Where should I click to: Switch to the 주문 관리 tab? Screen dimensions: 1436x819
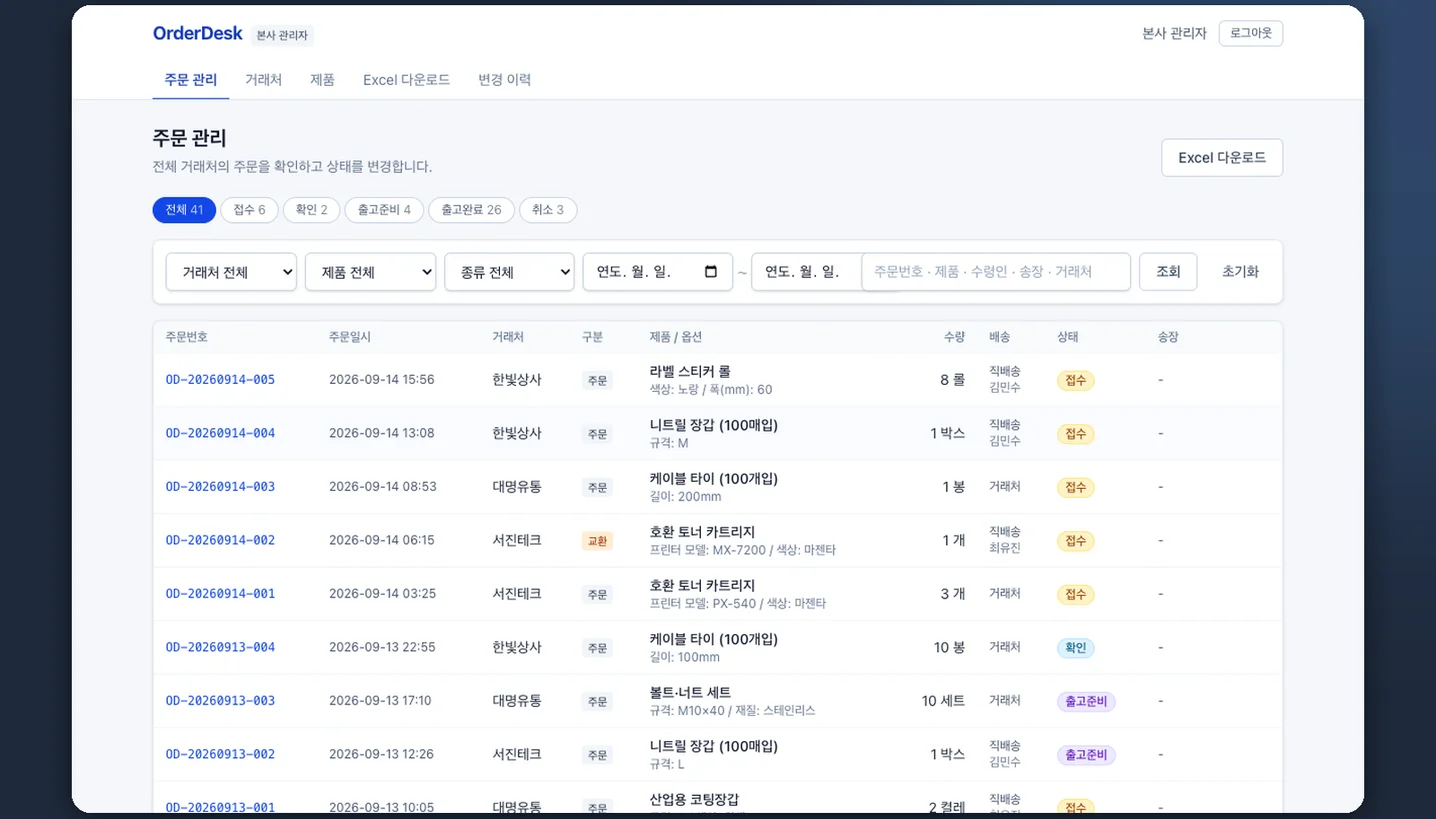pos(191,80)
